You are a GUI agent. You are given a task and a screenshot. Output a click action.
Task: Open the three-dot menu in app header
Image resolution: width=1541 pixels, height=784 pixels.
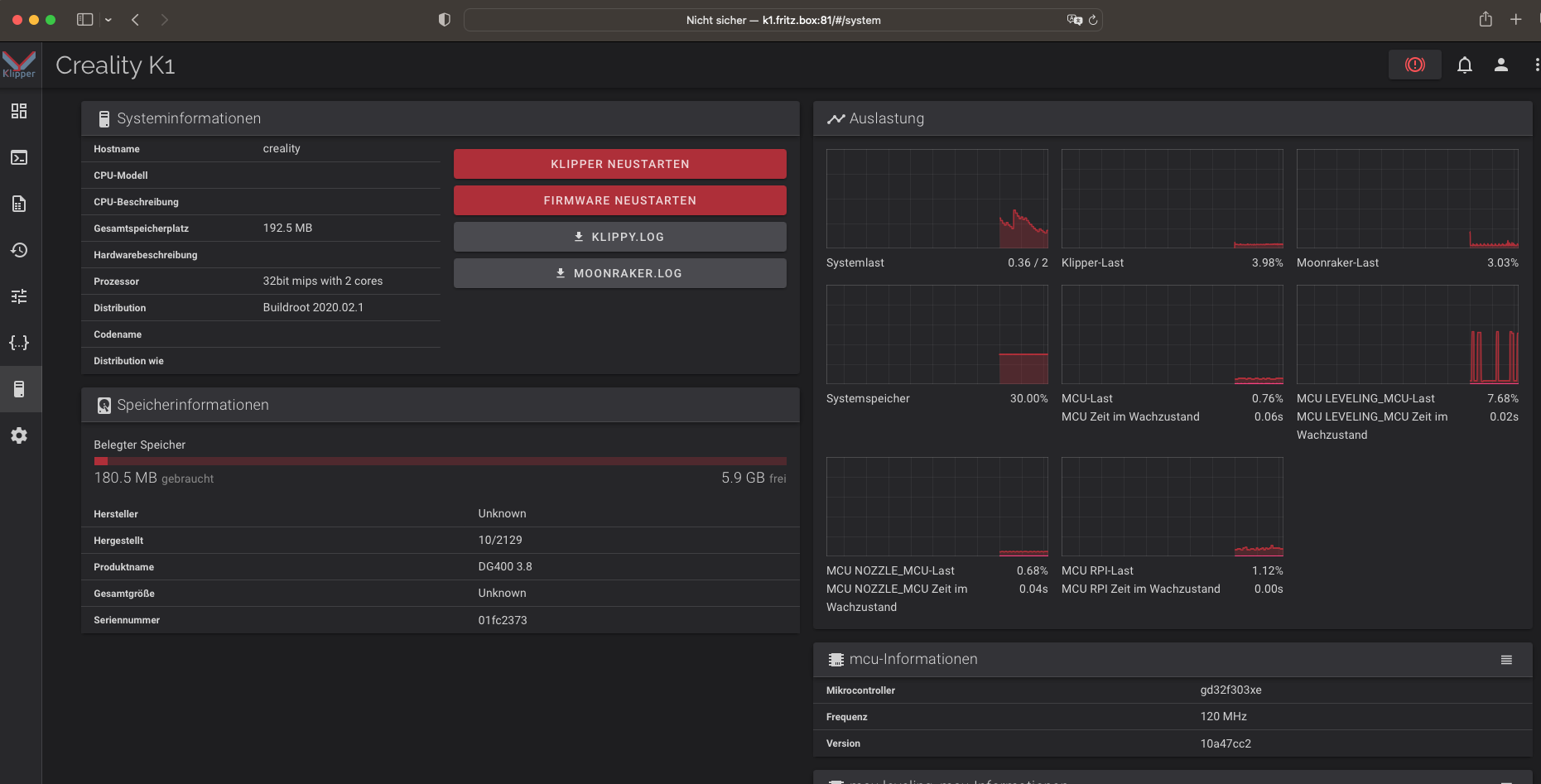(1537, 65)
